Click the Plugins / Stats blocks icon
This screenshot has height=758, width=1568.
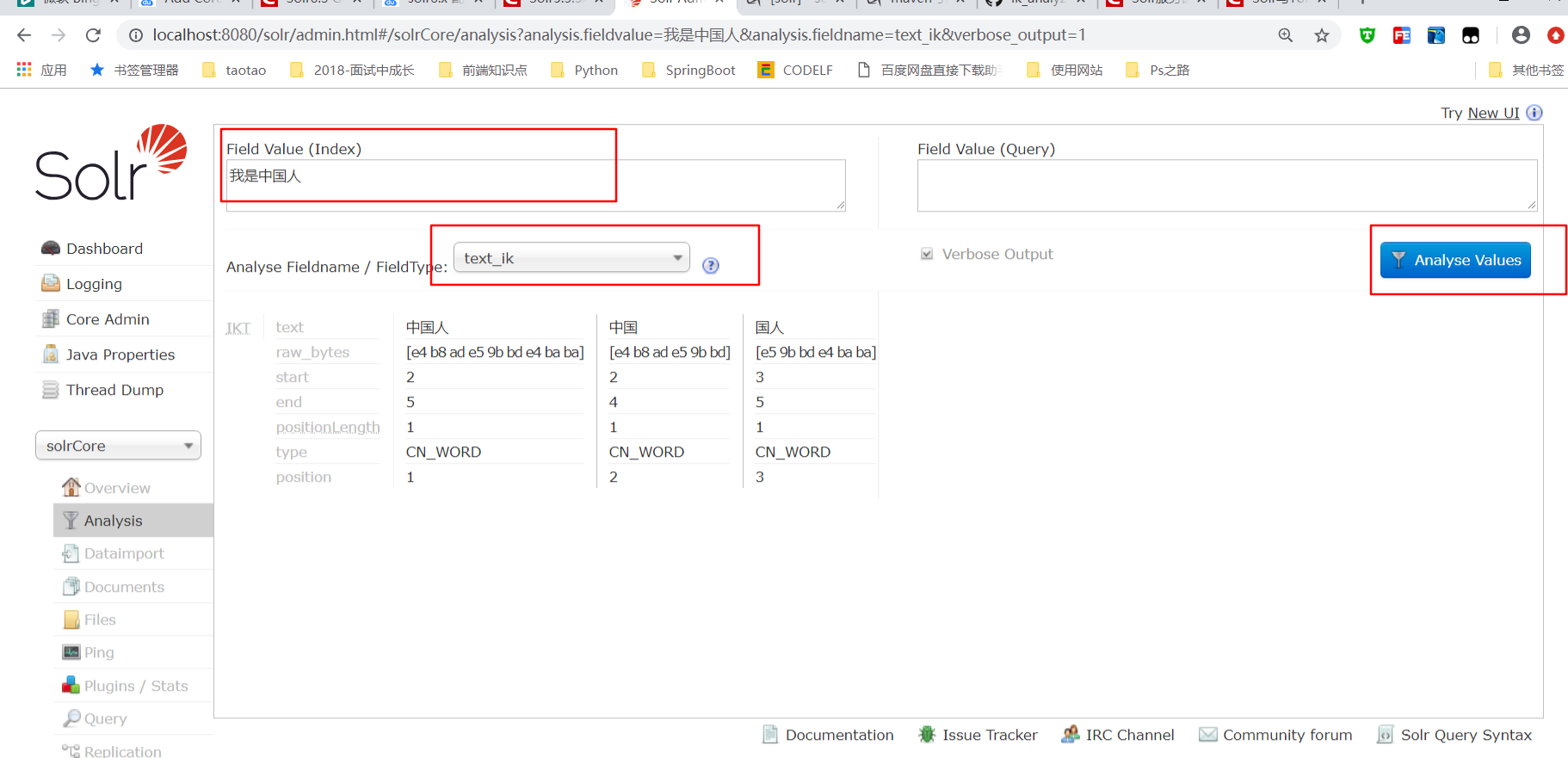[71, 685]
